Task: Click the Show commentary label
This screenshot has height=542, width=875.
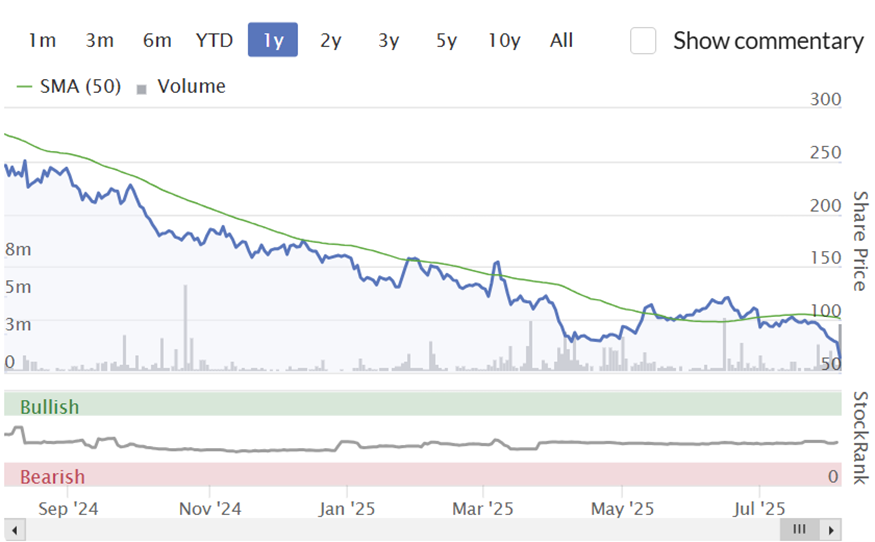Action: [x=768, y=41]
